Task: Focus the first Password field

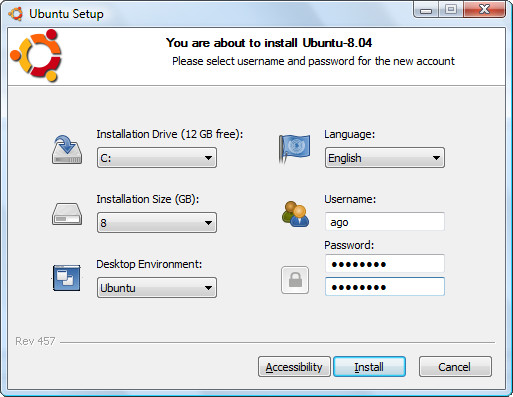Action: click(x=385, y=264)
